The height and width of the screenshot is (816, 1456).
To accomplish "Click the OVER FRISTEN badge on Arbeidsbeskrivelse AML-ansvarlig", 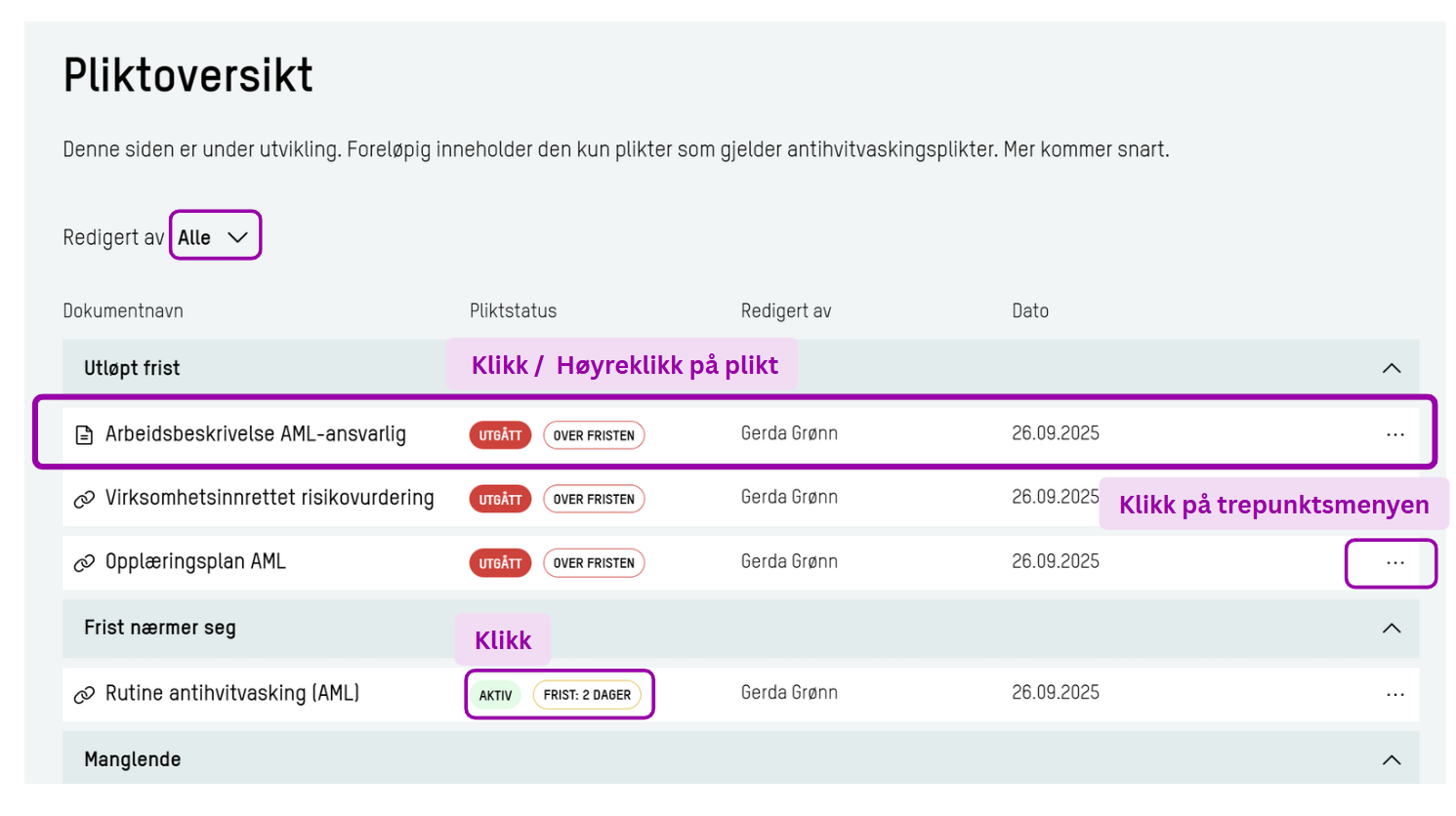I will pos(594,434).
